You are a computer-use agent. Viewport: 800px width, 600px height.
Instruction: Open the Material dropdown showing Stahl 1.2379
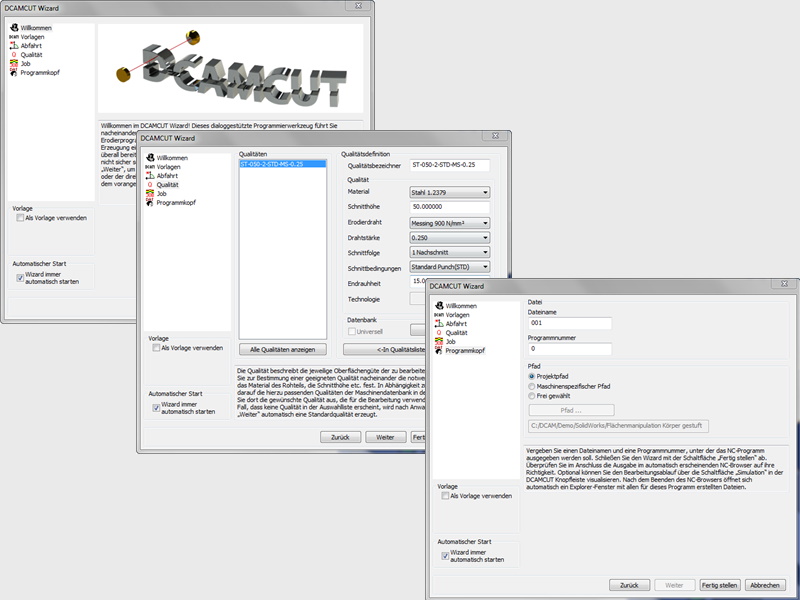449,192
